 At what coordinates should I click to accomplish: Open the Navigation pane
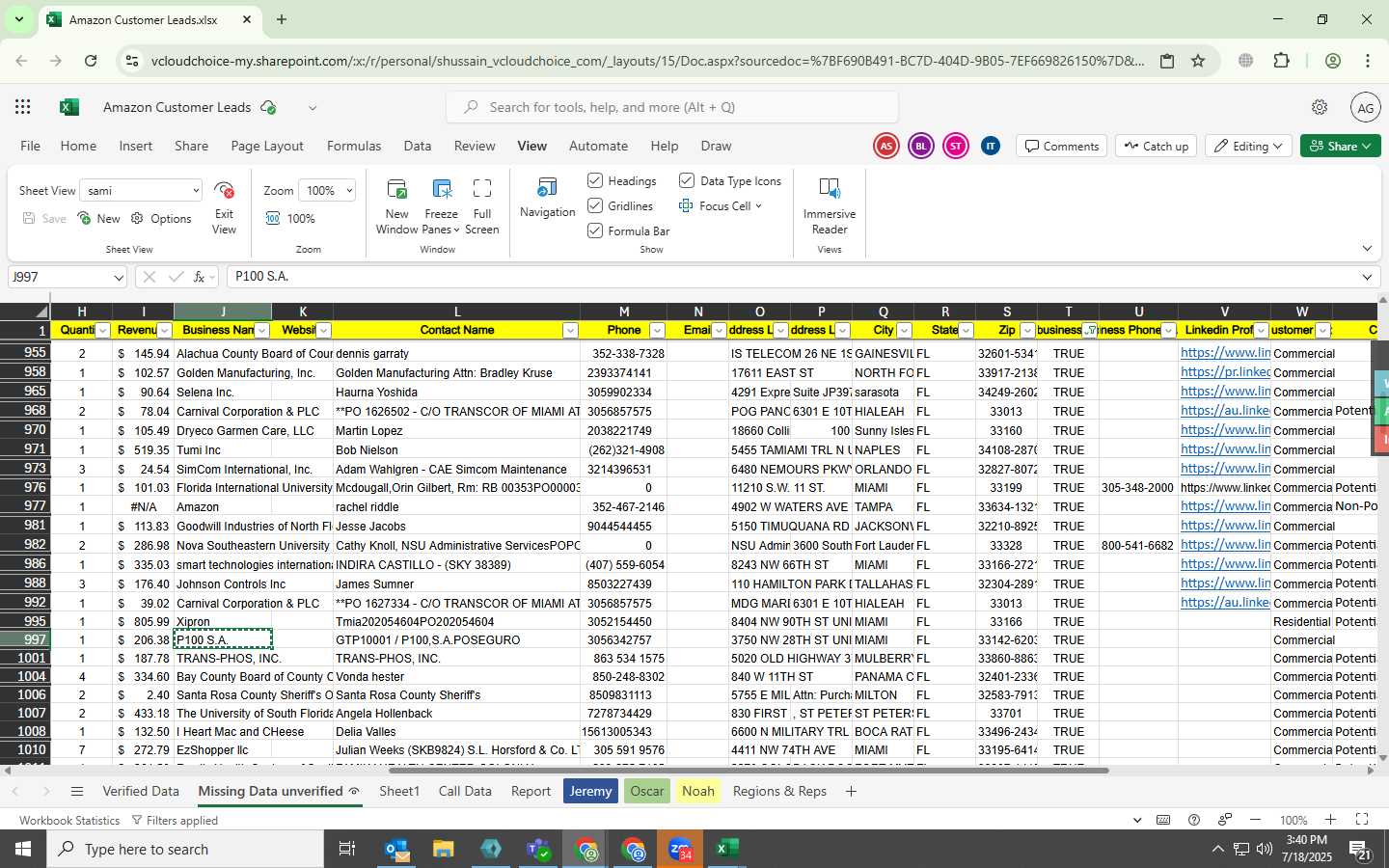(547, 198)
